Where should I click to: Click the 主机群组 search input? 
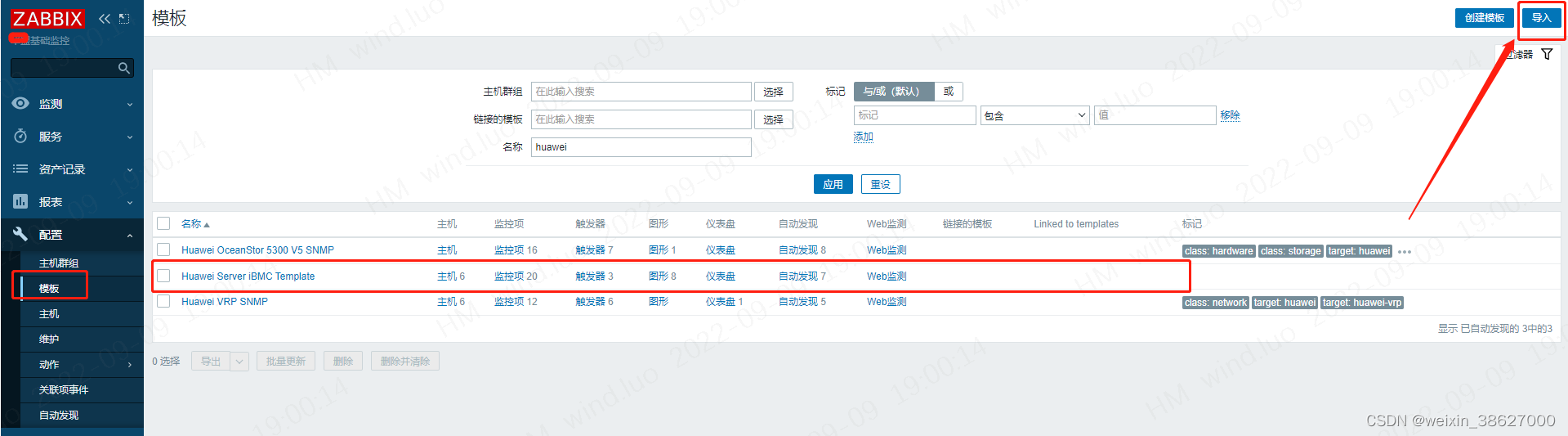click(641, 92)
